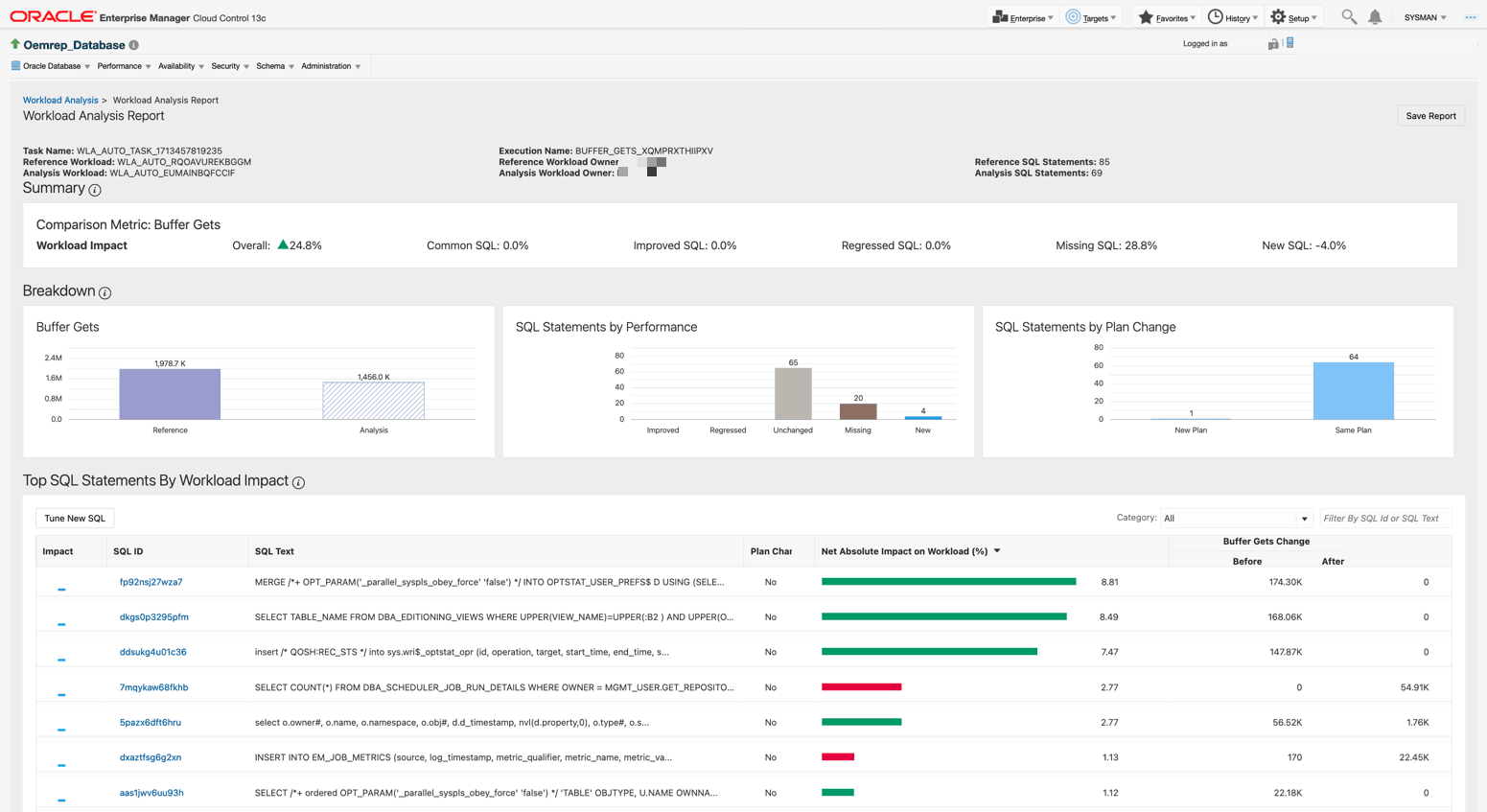Image resolution: width=1487 pixels, height=812 pixels.
Task: Click the History clock icon
Action: click(x=1215, y=17)
